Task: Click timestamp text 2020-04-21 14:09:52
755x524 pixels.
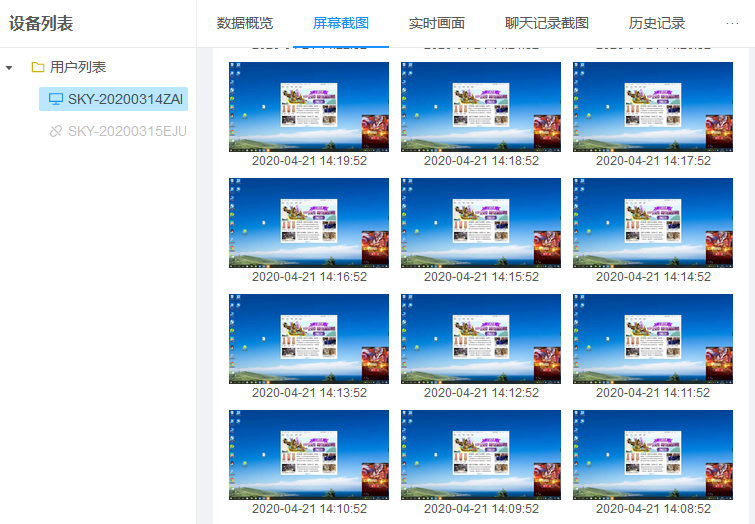Action: tap(481, 509)
